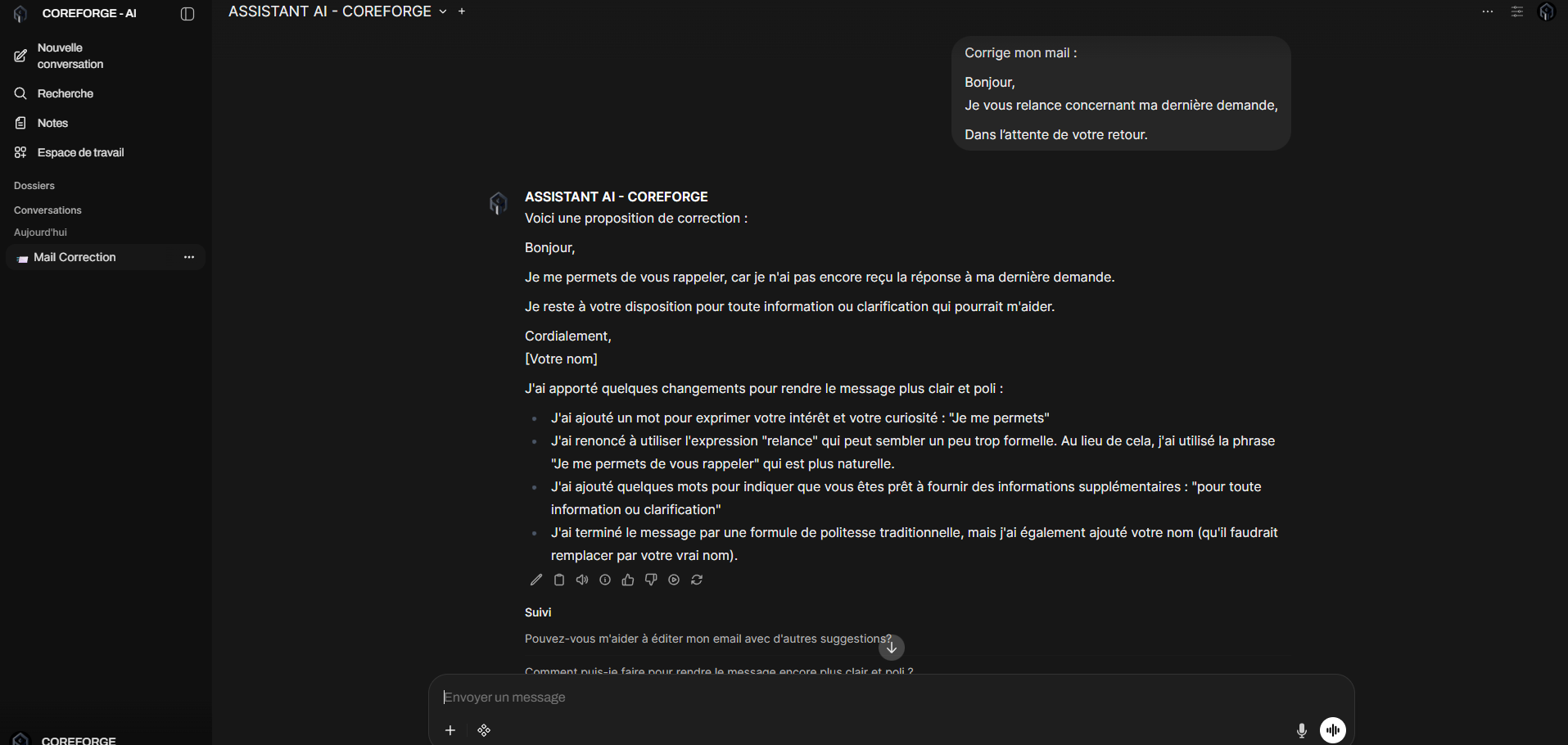Start voice mode with the waveform button
The image size is (1568, 745).
(1332, 730)
